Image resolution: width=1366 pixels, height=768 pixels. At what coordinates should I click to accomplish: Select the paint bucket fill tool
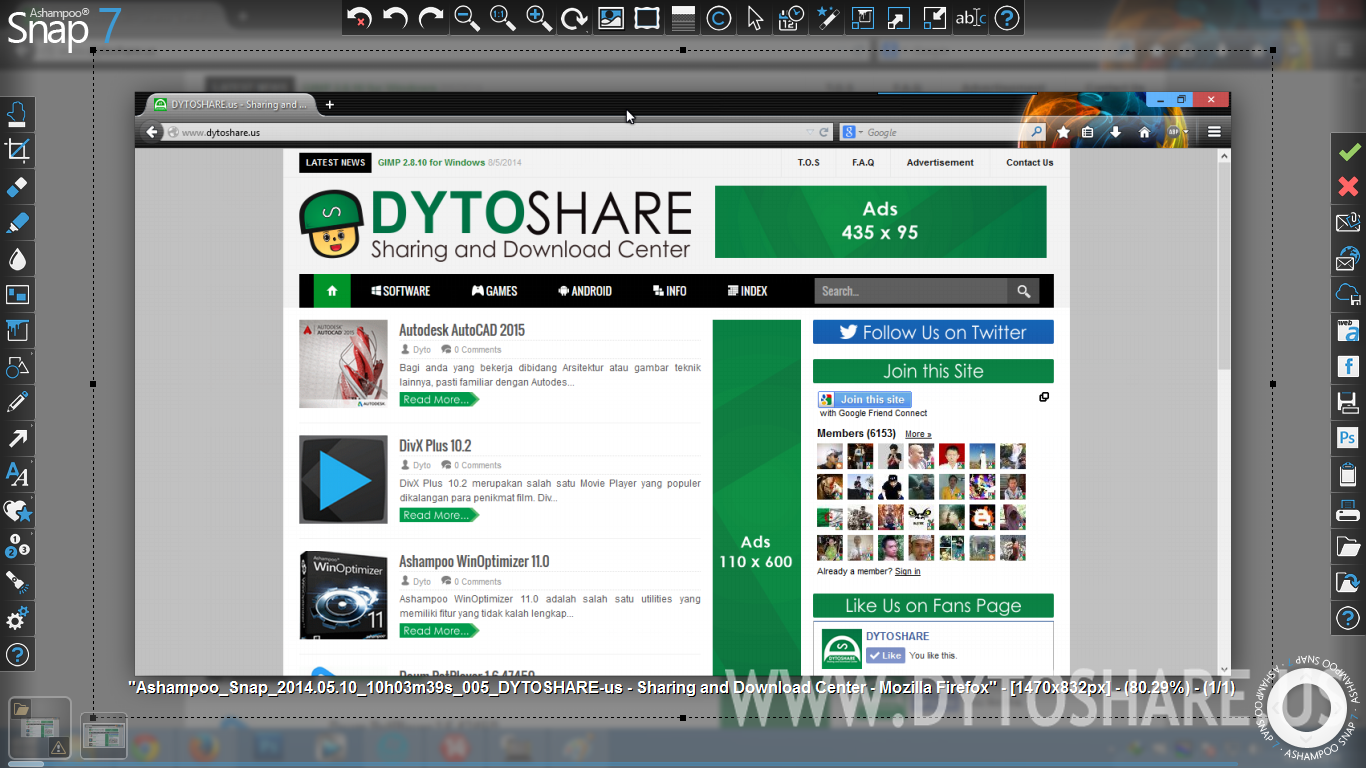coord(17,331)
